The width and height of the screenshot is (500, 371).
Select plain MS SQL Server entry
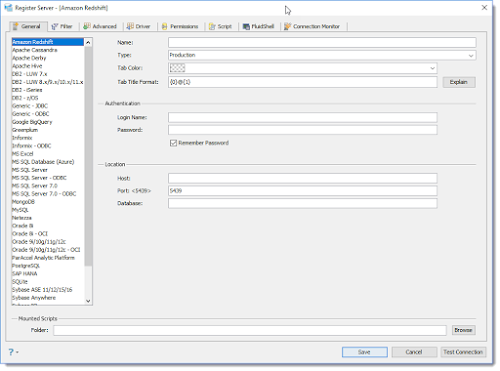point(48,170)
